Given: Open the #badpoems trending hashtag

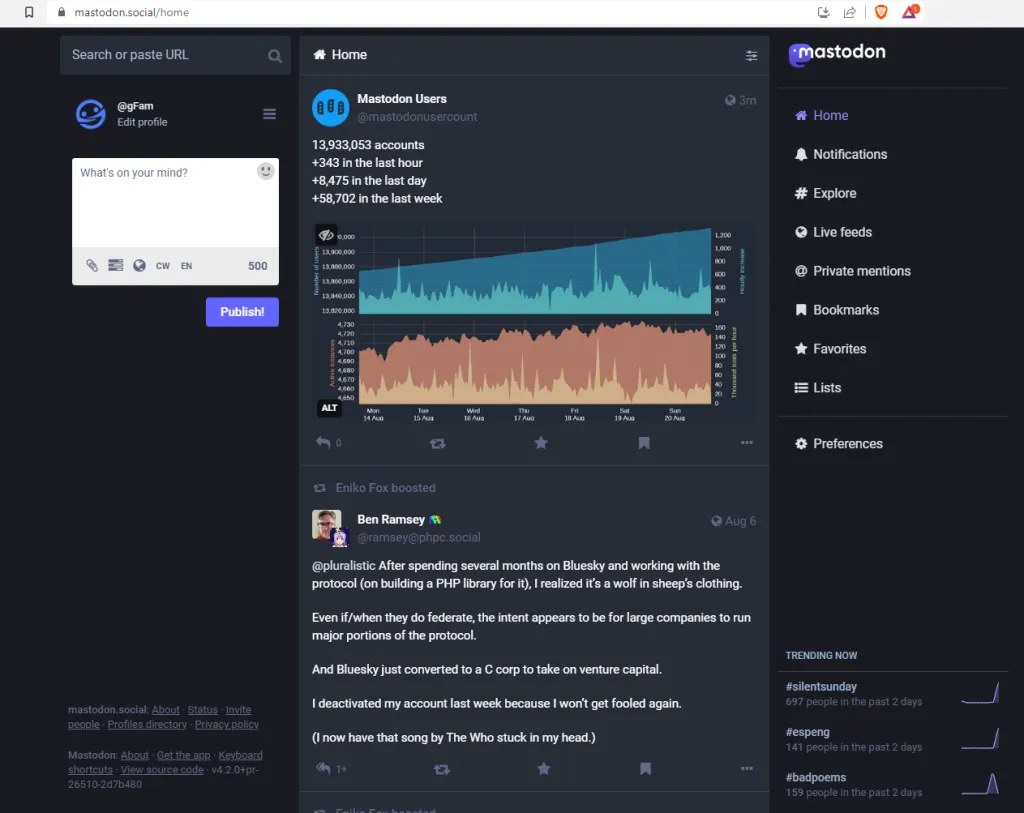Looking at the screenshot, I should coord(816,777).
